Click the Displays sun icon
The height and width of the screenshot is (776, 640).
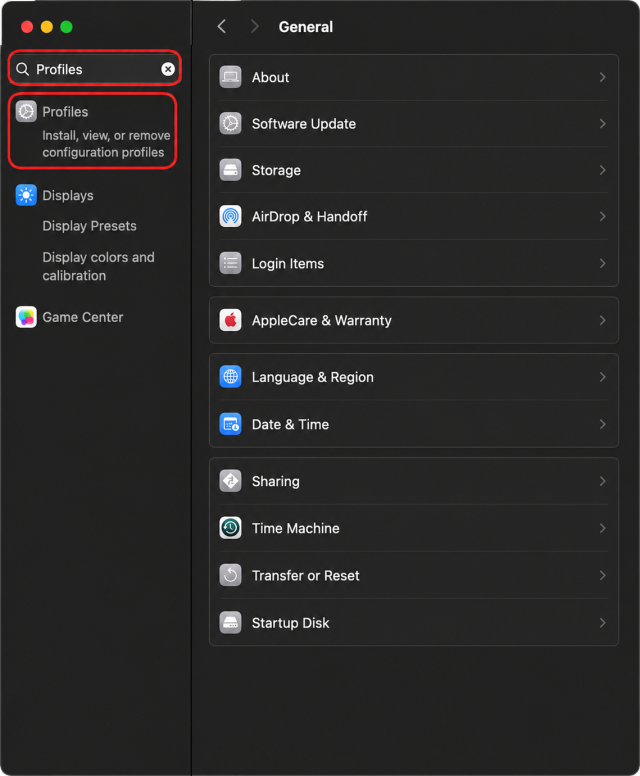point(26,195)
